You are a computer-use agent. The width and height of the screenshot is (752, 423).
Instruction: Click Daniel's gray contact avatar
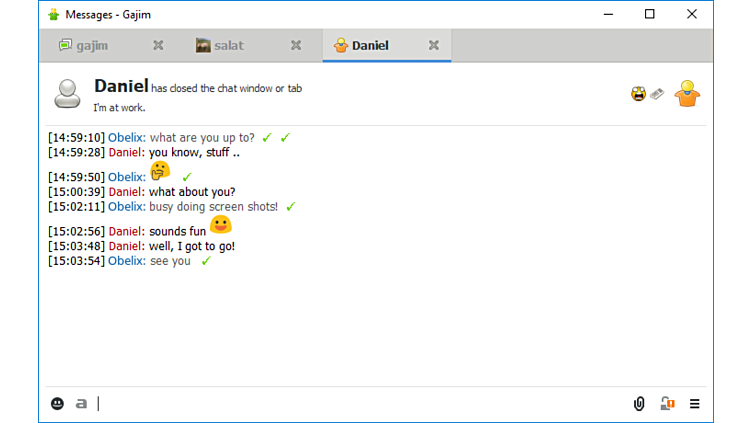point(68,93)
